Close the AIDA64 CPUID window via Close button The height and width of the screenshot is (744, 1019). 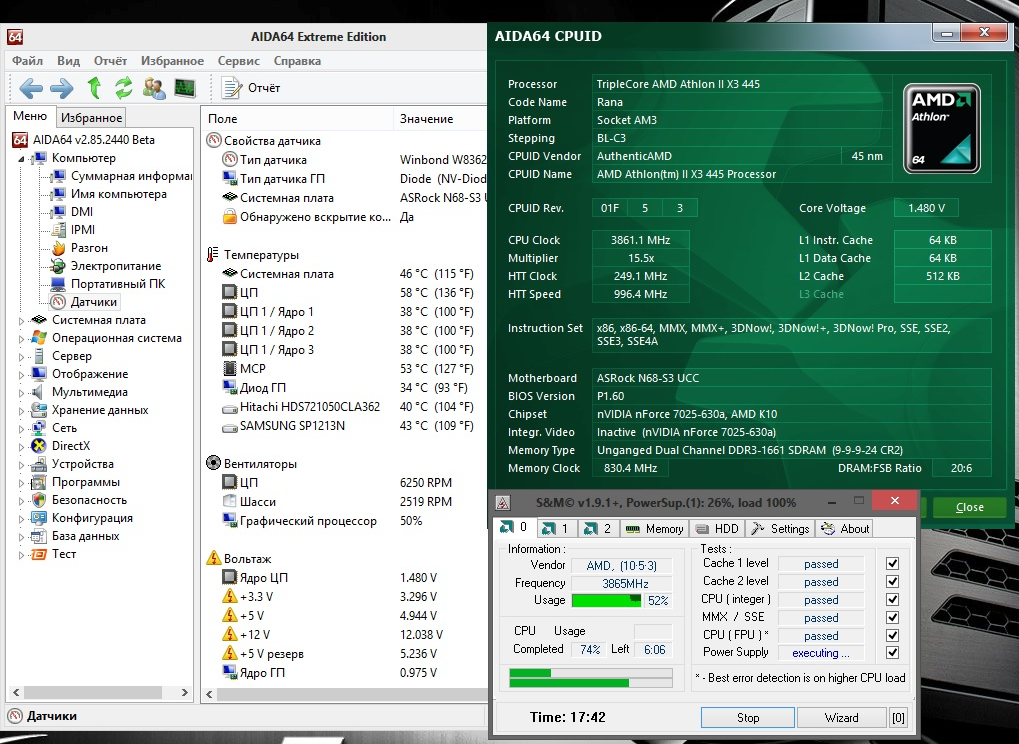point(969,507)
